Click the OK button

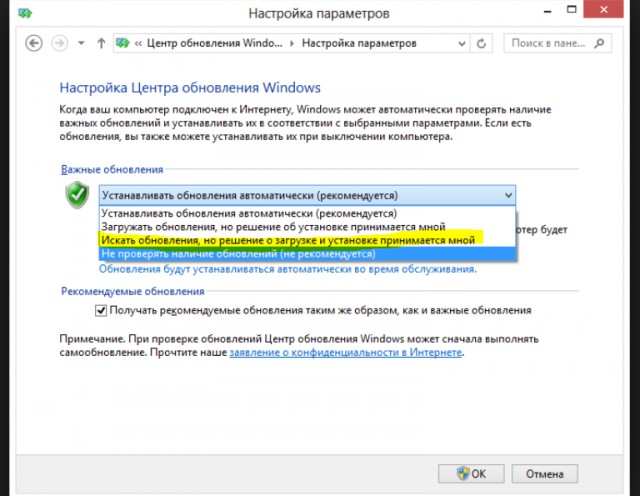click(471, 474)
